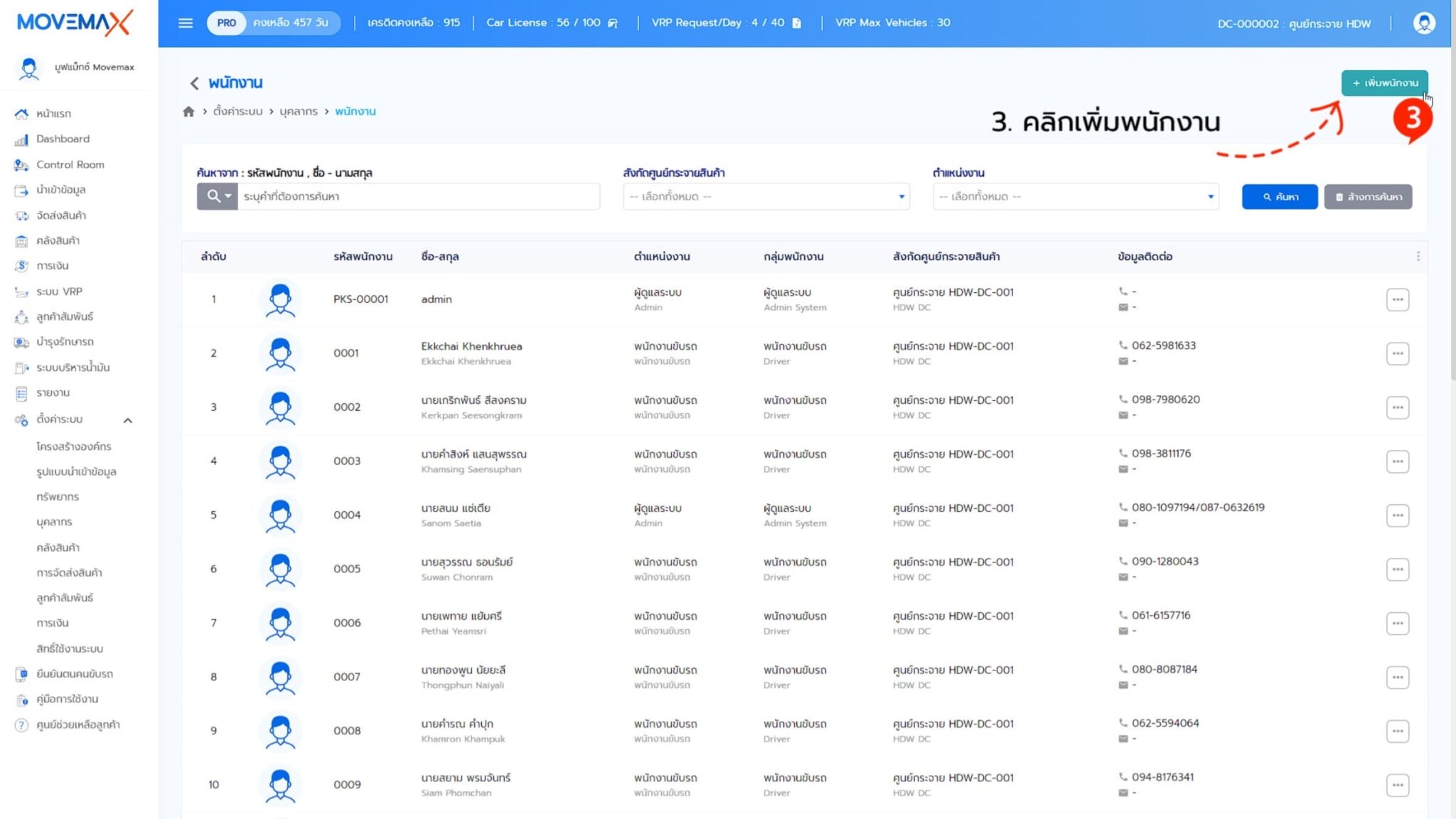Open the job position filter dropdown
This screenshot has height=819, width=1456.
(1075, 196)
